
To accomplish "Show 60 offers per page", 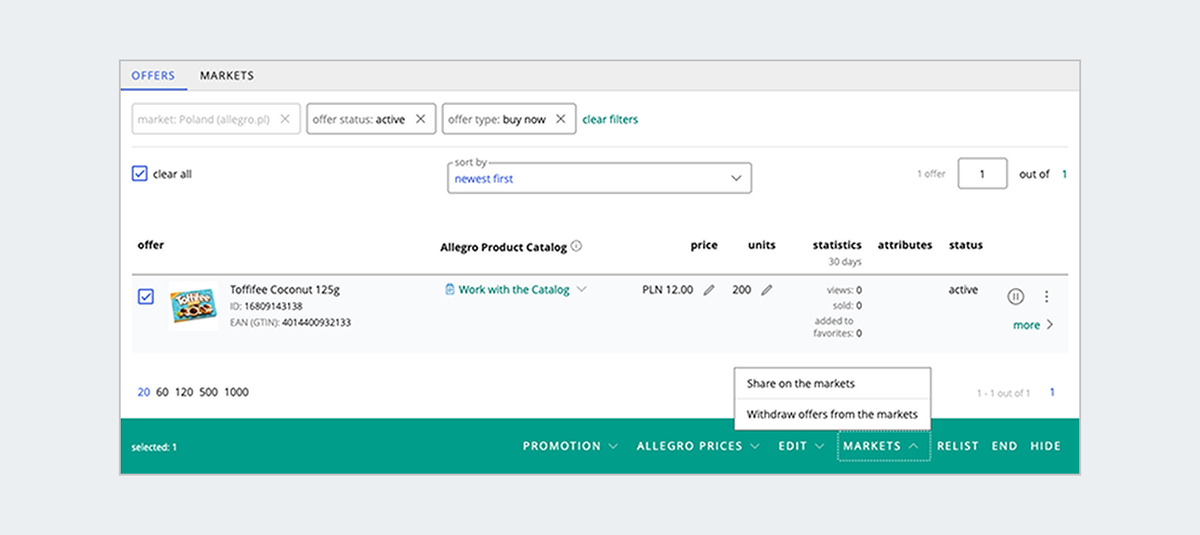I will pyautogui.click(x=163, y=392).
